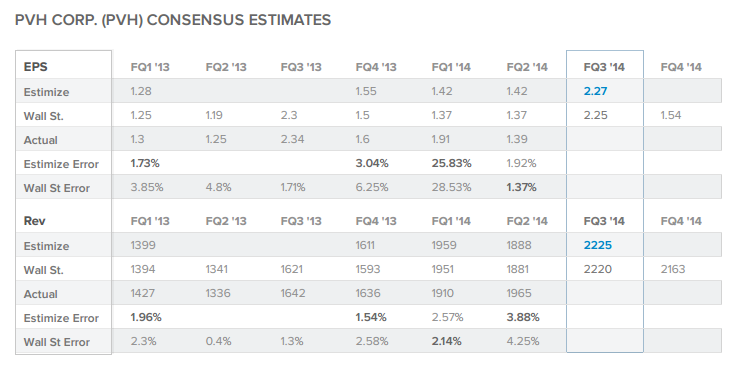Select the FQ2 '14 Rev column header
Image resolution: width=736 pixels, height=372 pixels.
coord(527,221)
